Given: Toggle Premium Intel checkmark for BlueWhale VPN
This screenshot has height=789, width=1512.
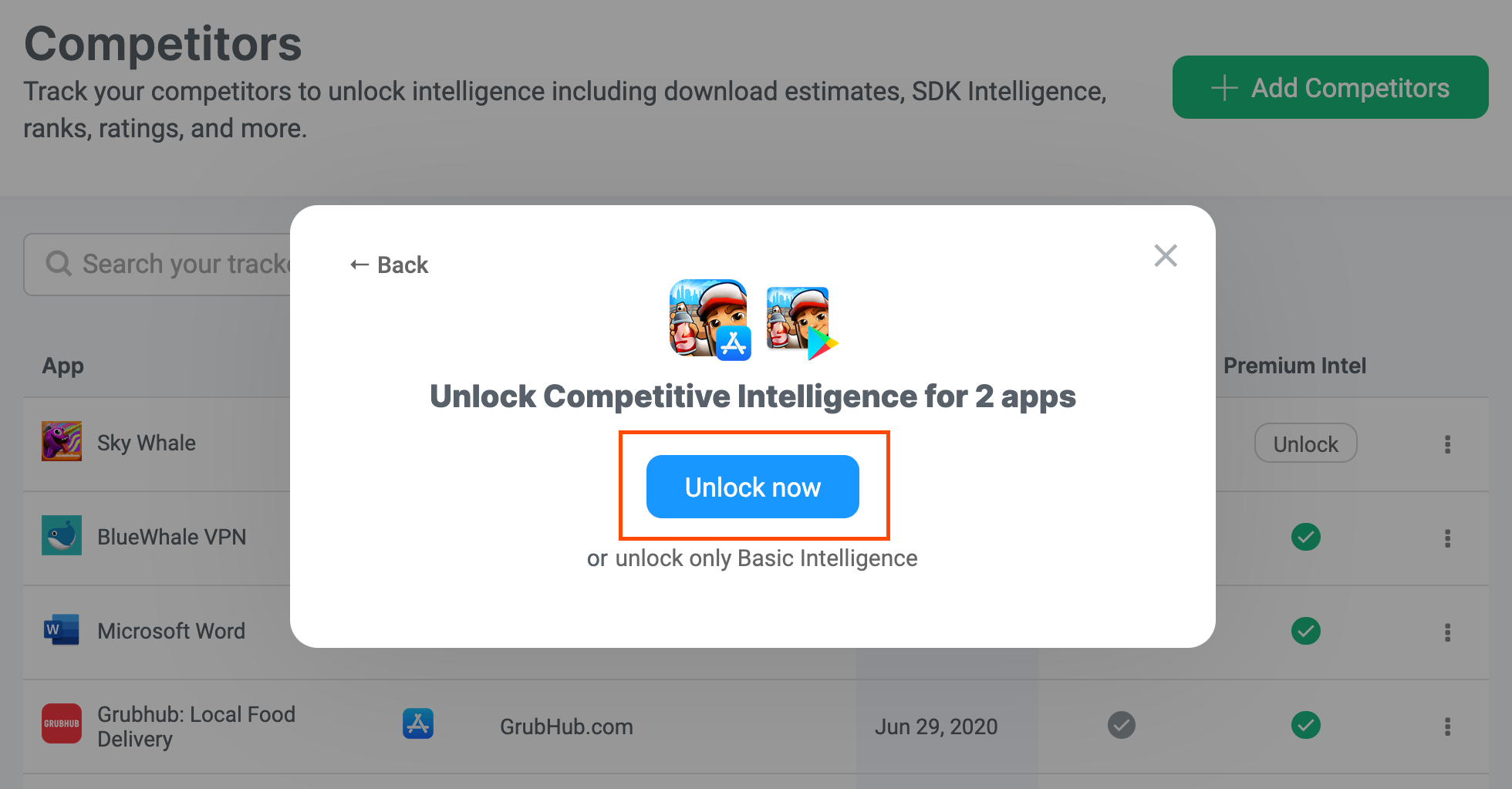Looking at the screenshot, I should coord(1306,537).
